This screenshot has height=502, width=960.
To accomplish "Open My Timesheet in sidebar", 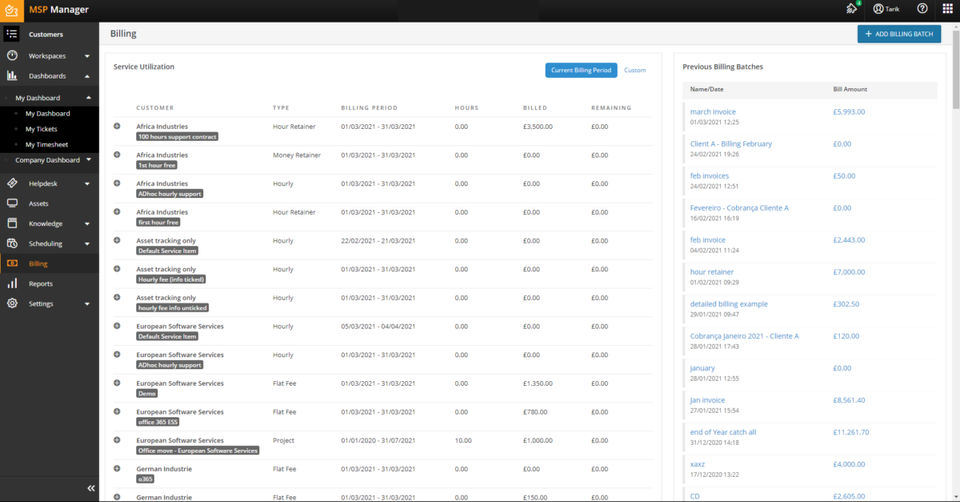I will click(47, 144).
